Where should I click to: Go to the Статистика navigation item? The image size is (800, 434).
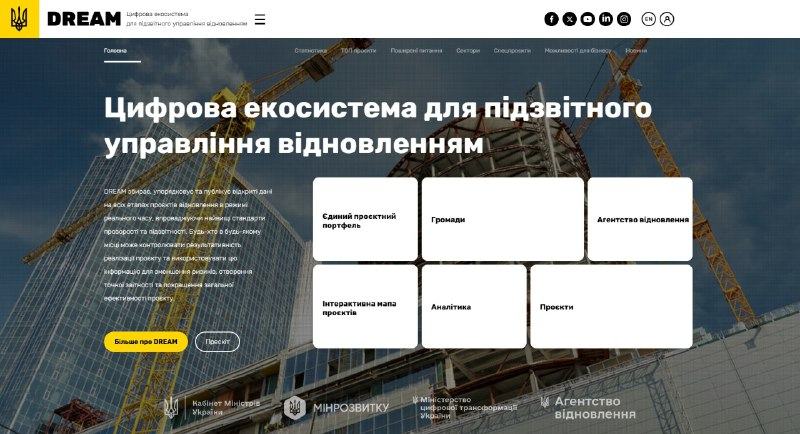(x=310, y=49)
